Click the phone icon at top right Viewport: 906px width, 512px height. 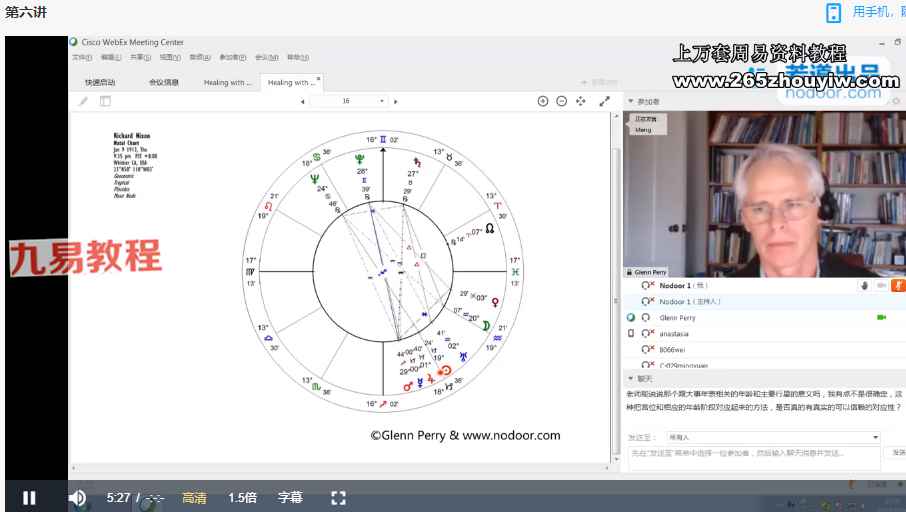833,13
